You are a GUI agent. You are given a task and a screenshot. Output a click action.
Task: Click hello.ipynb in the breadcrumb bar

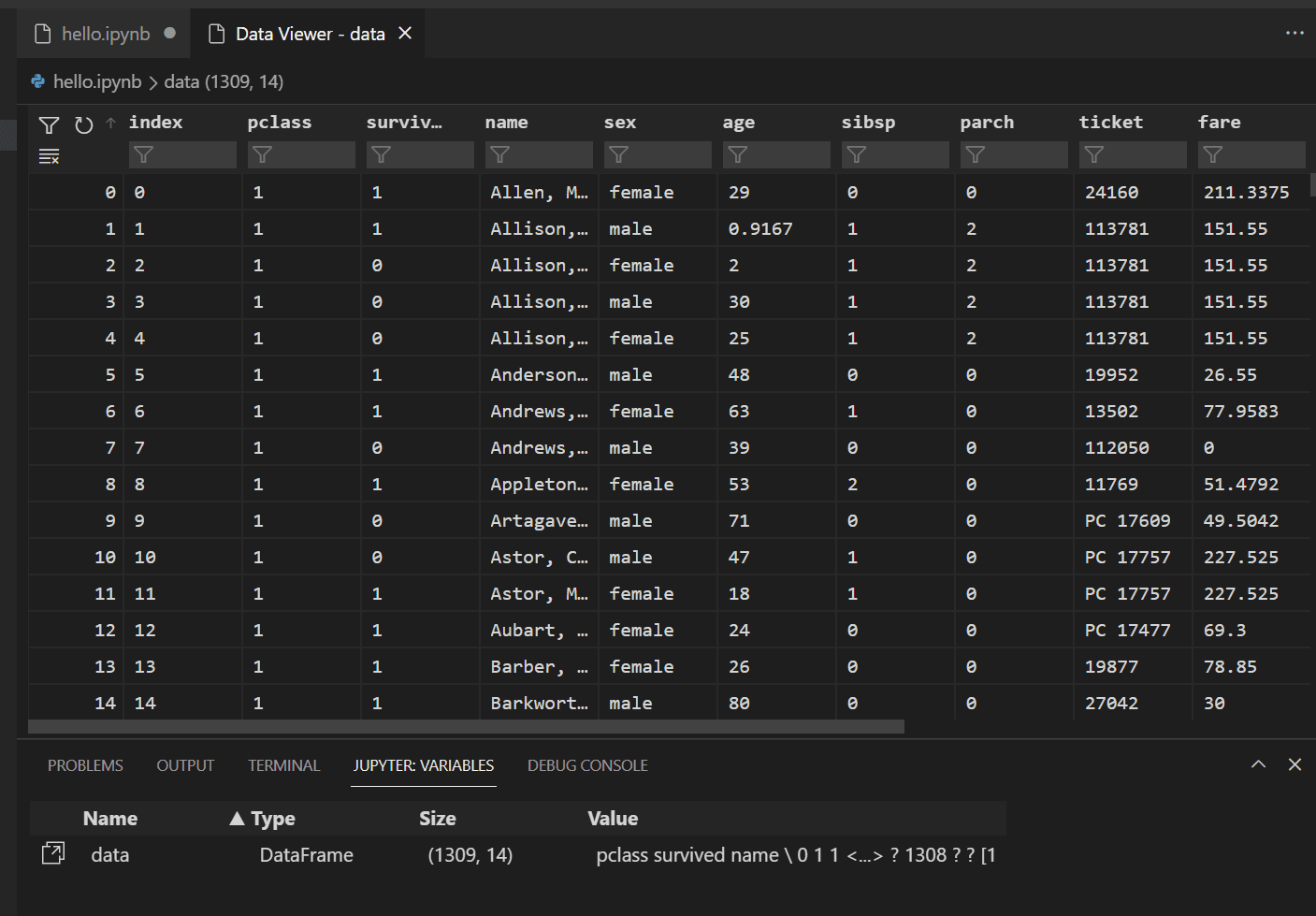[99, 81]
